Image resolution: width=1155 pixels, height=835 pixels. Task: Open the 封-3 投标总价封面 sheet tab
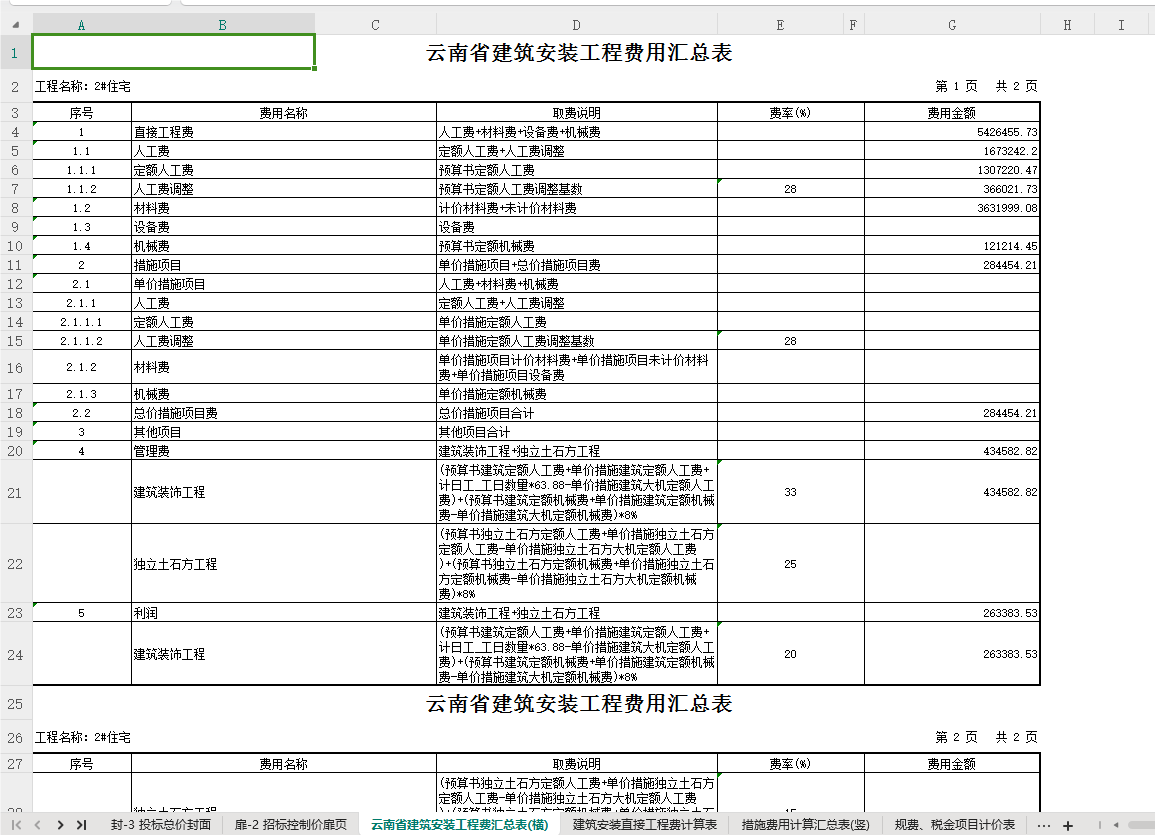pos(161,825)
